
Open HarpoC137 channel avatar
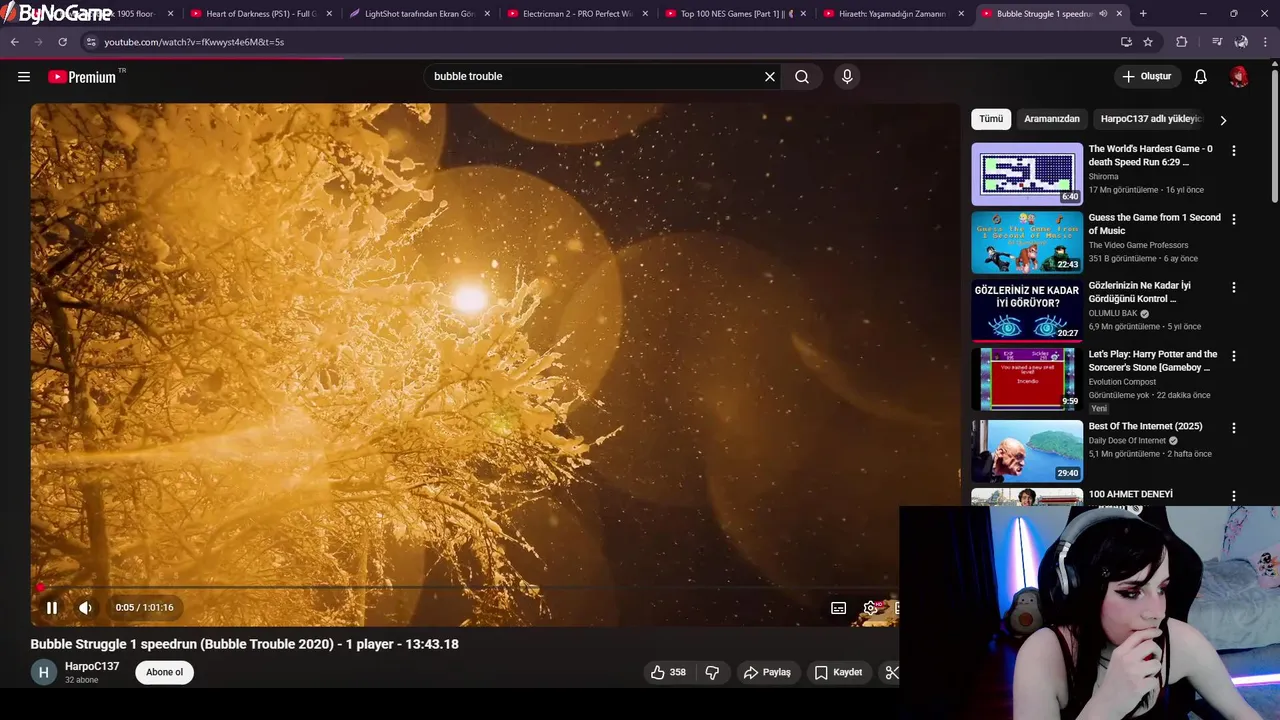point(43,672)
